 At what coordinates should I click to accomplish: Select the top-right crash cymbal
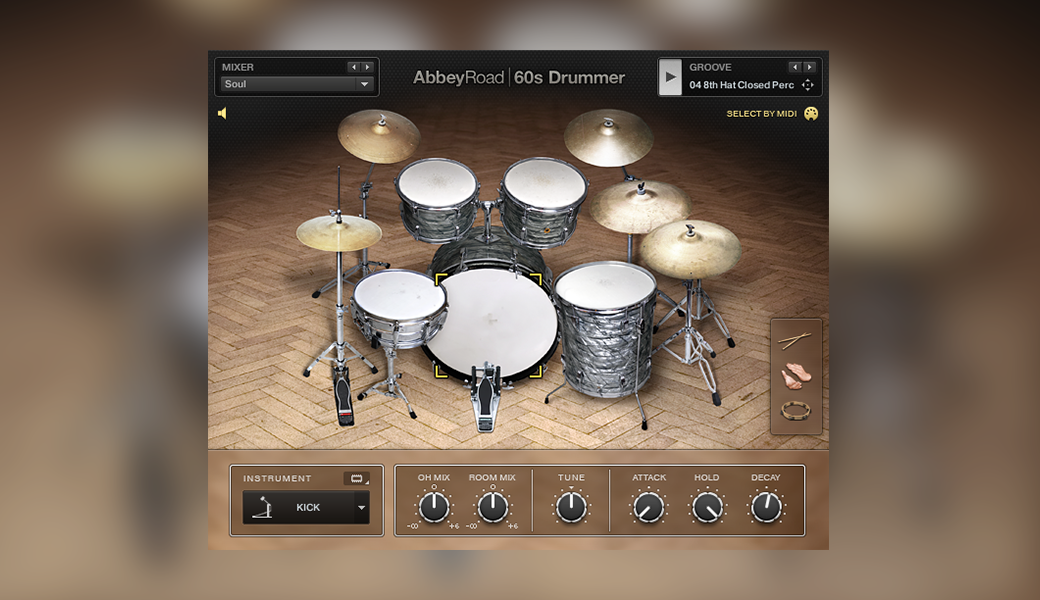coord(608,137)
